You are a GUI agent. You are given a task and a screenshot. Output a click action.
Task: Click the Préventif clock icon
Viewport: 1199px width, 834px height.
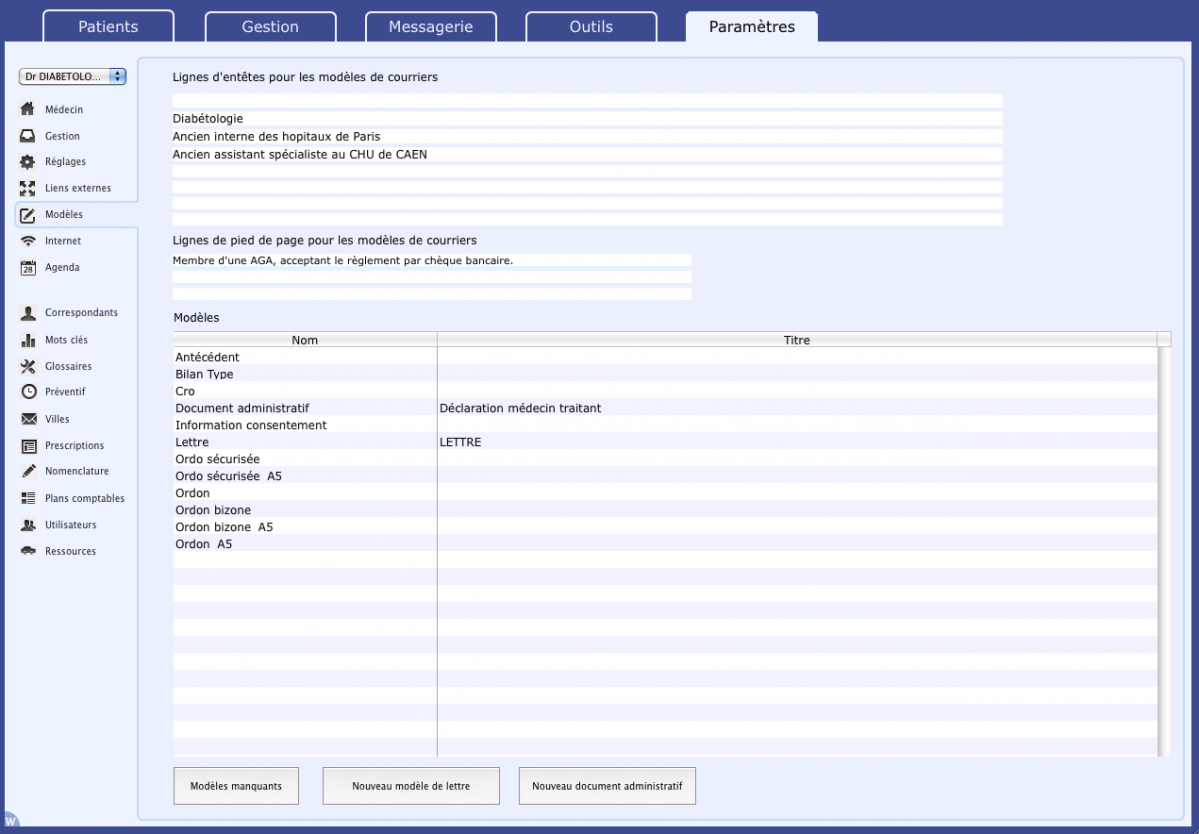pos(28,391)
